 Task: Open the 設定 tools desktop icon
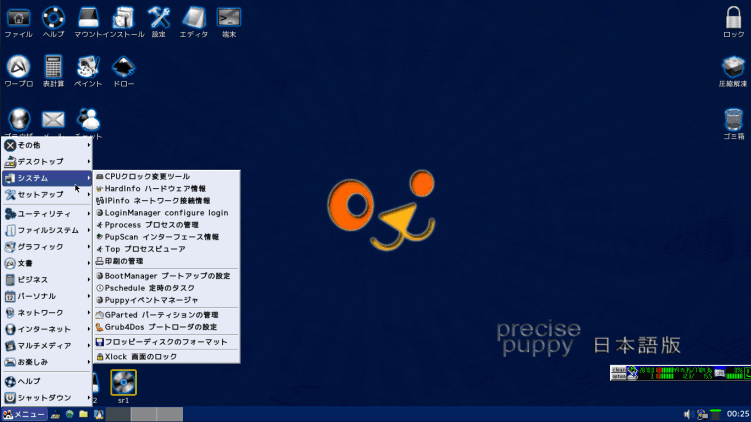(x=159, y=23)
